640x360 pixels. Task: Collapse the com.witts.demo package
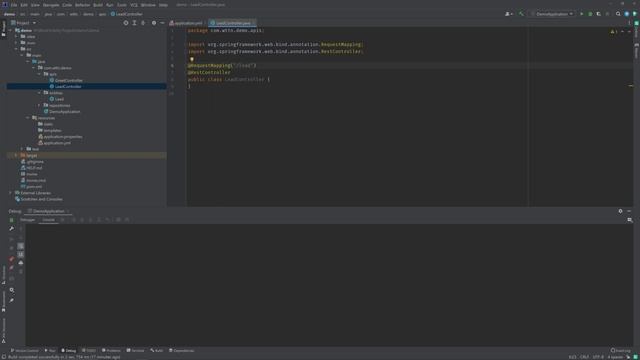[x=34, y=68]
